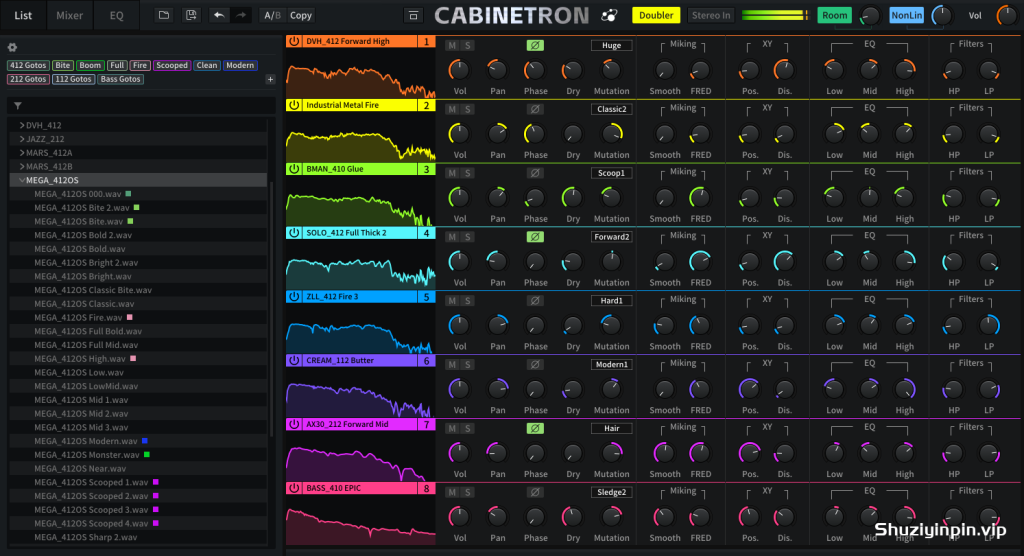Select the Fire tag button
The width and height of the screenshot is (1024, 556).
[x=140, y=65]
